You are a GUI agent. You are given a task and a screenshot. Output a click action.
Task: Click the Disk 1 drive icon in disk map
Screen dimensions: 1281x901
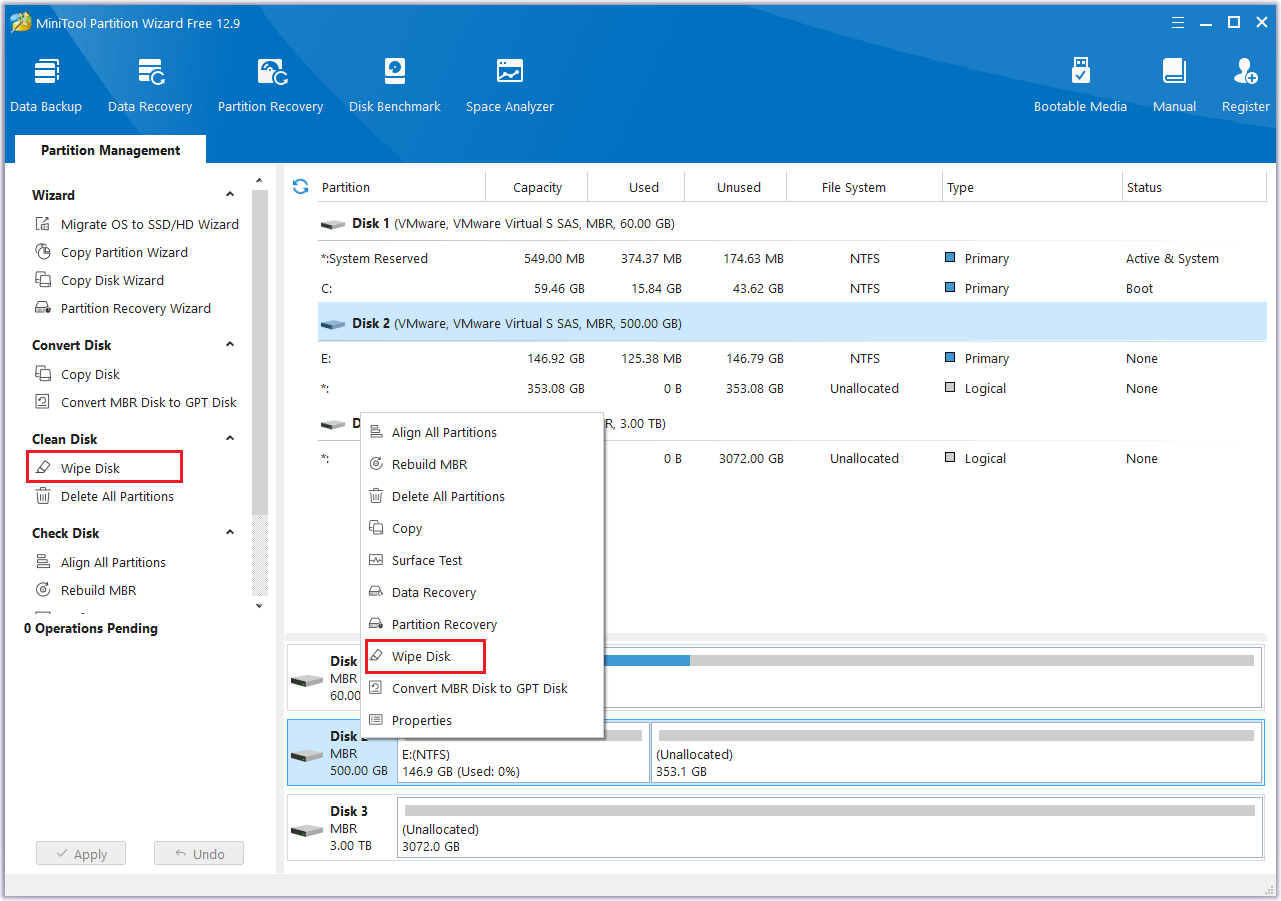[307, 680]
